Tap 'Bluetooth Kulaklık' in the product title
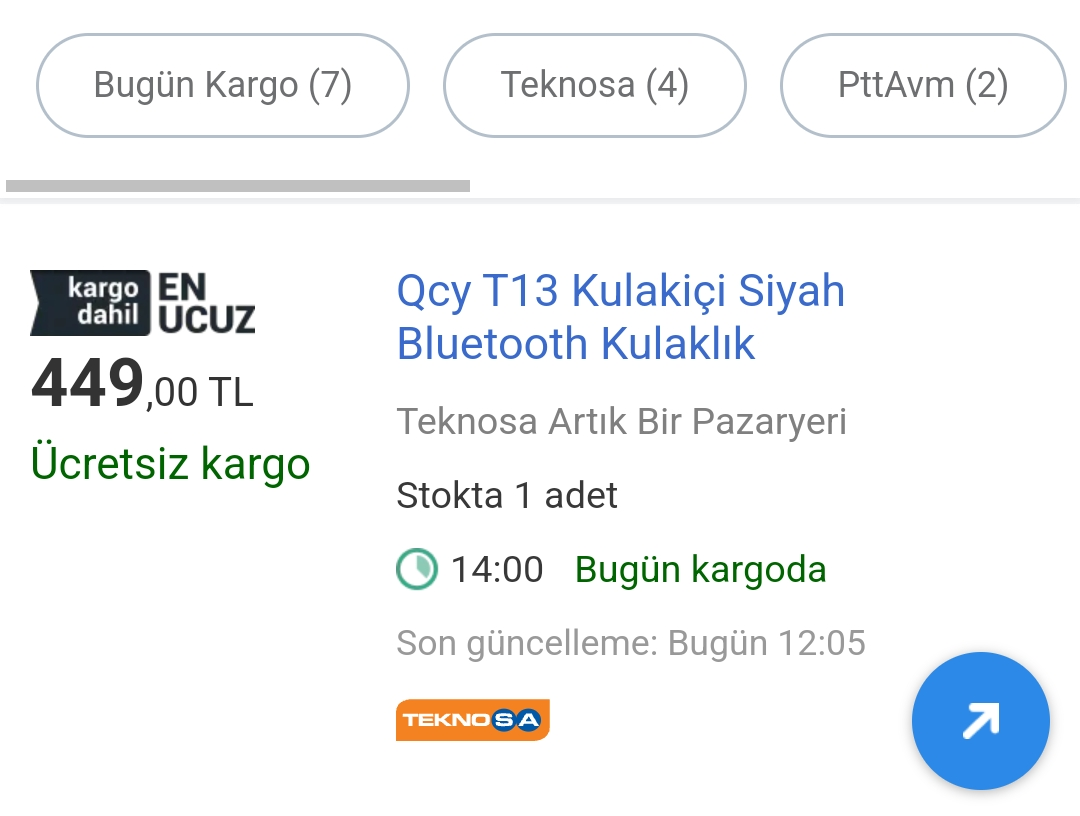1080x816 pixels. coord(576,344)
